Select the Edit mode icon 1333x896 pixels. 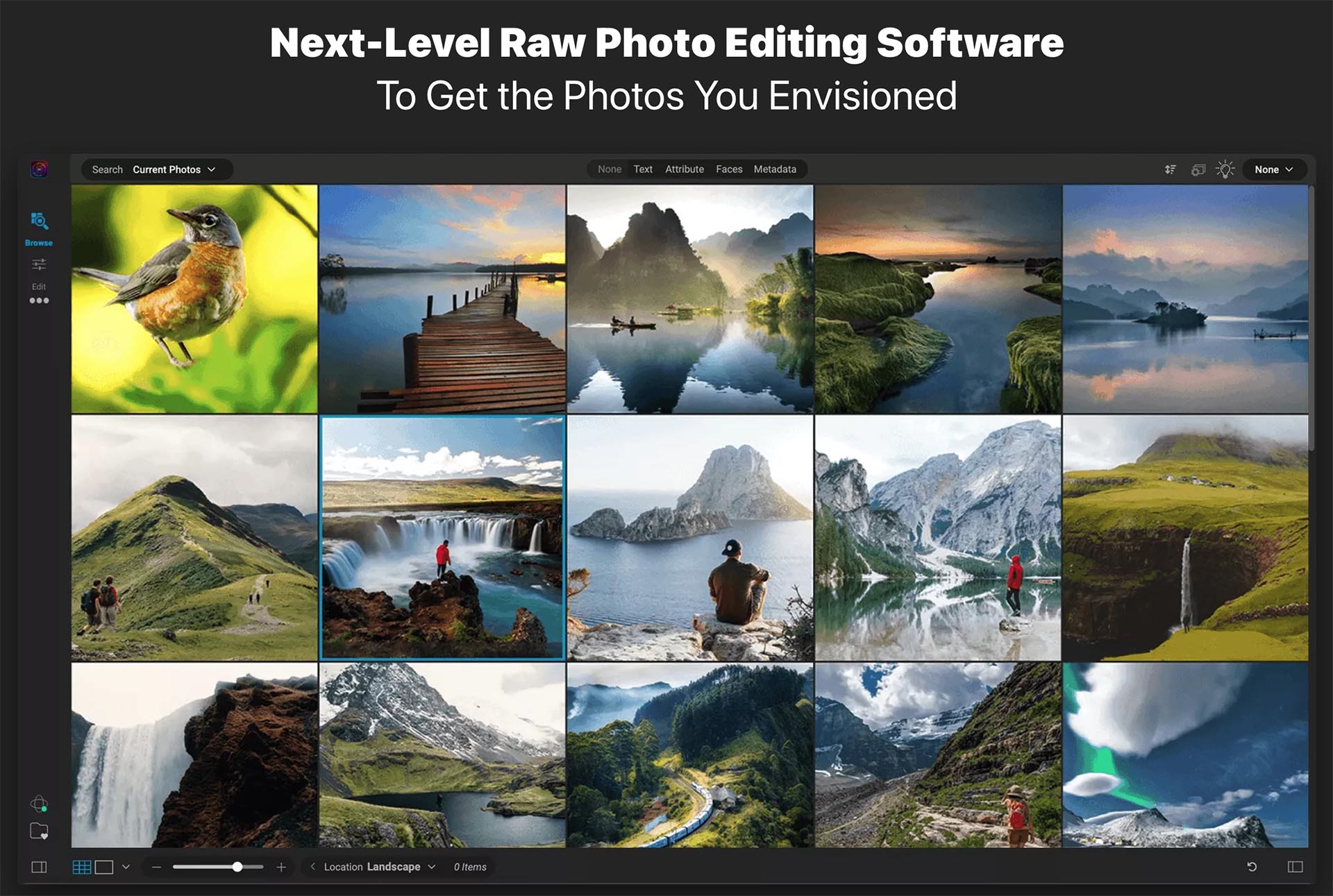(x=40, y=265)
